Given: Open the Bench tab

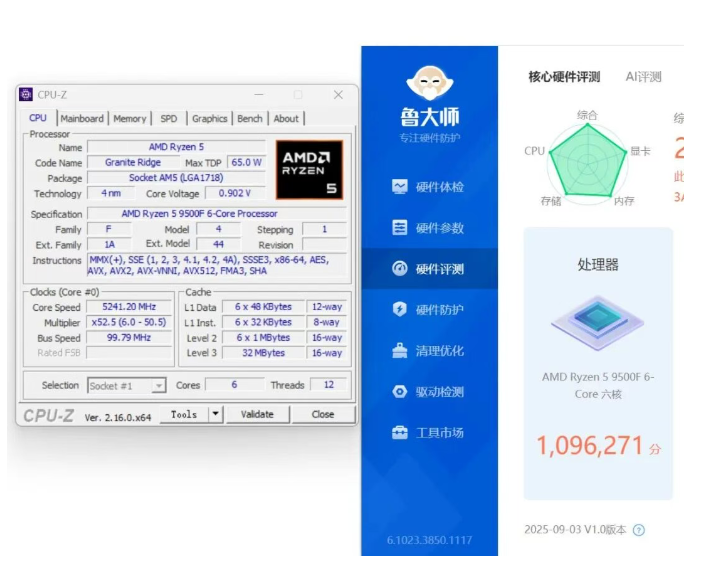Looking at the screenshot, I should [250, 119].
